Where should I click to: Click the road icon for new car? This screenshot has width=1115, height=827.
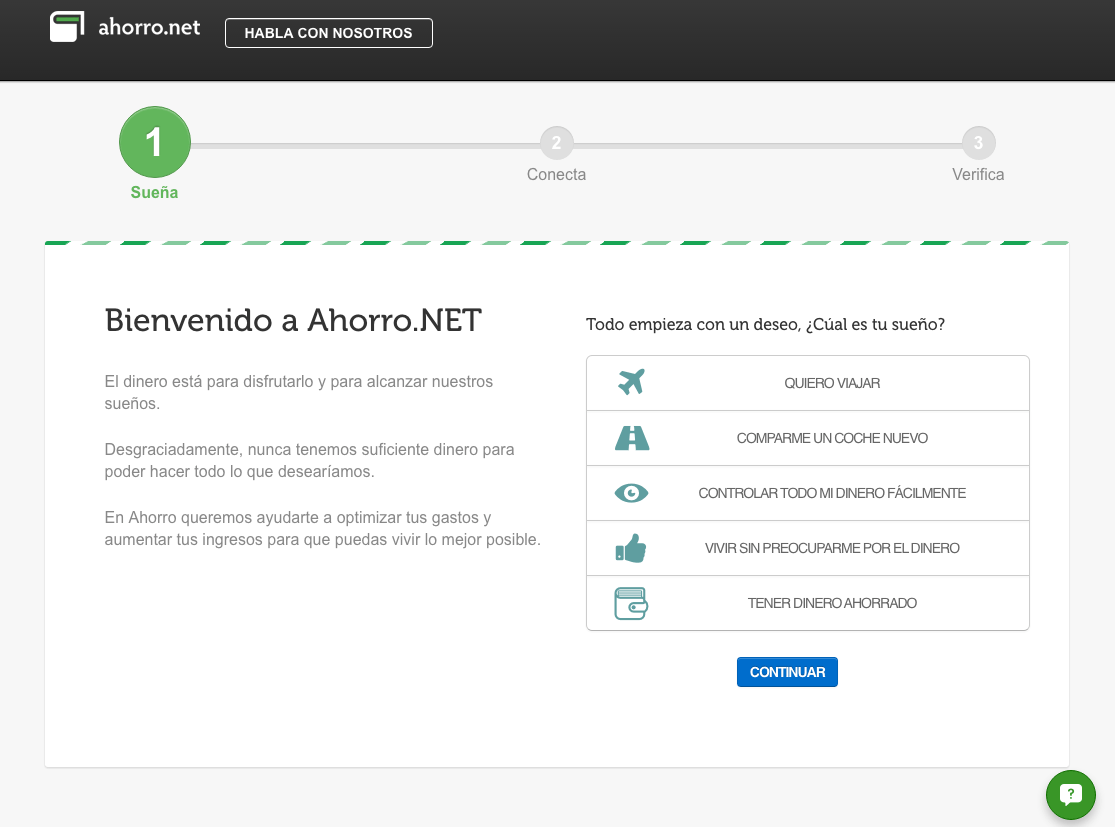click(x=631, y=438)
